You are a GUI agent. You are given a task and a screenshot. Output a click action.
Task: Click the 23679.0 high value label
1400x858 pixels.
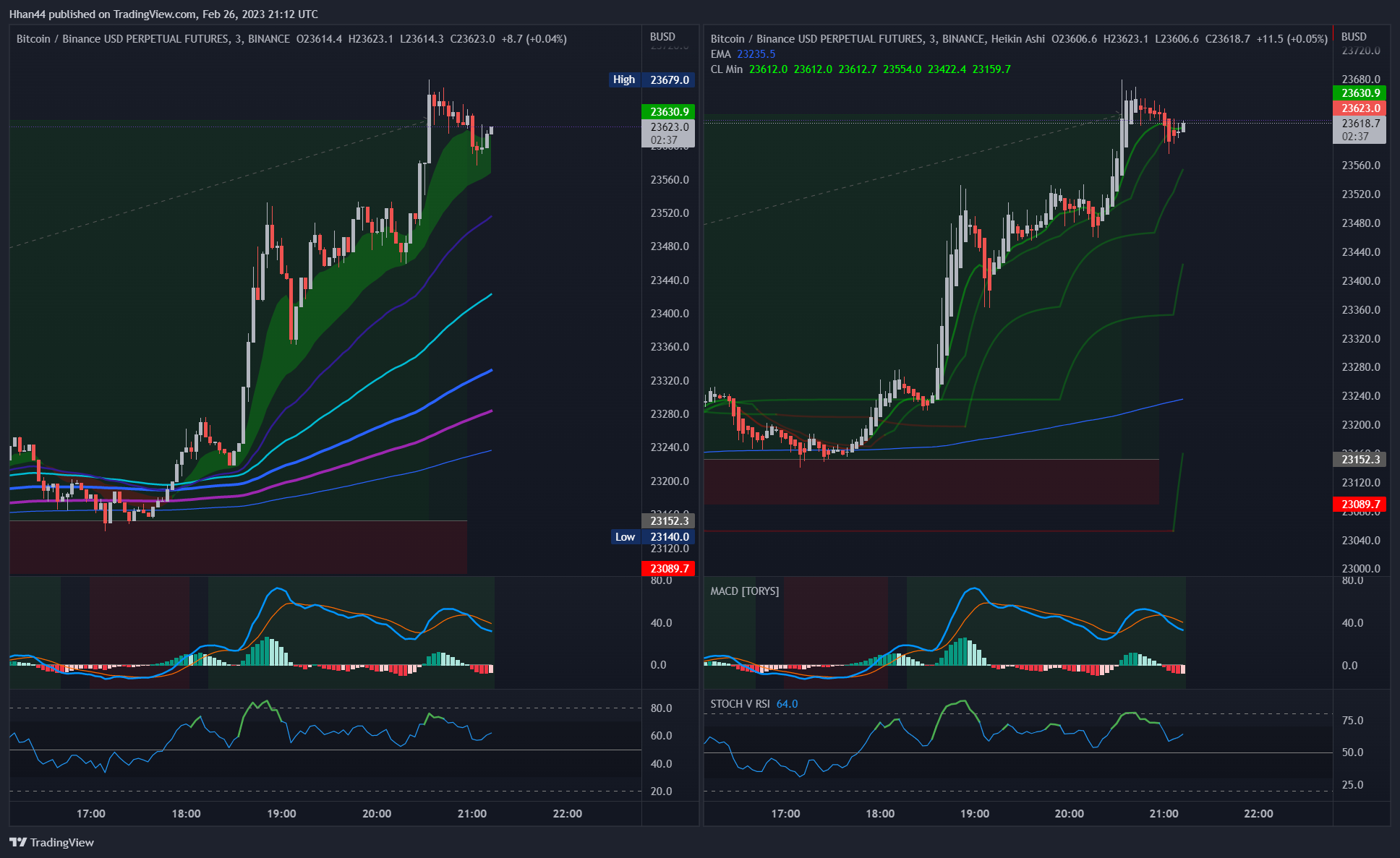[x=669, y=80]
